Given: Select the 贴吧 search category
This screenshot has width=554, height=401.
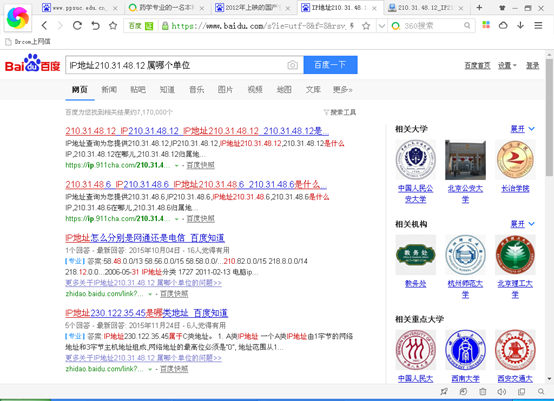Looking at the screenshot, I should 138,90.
